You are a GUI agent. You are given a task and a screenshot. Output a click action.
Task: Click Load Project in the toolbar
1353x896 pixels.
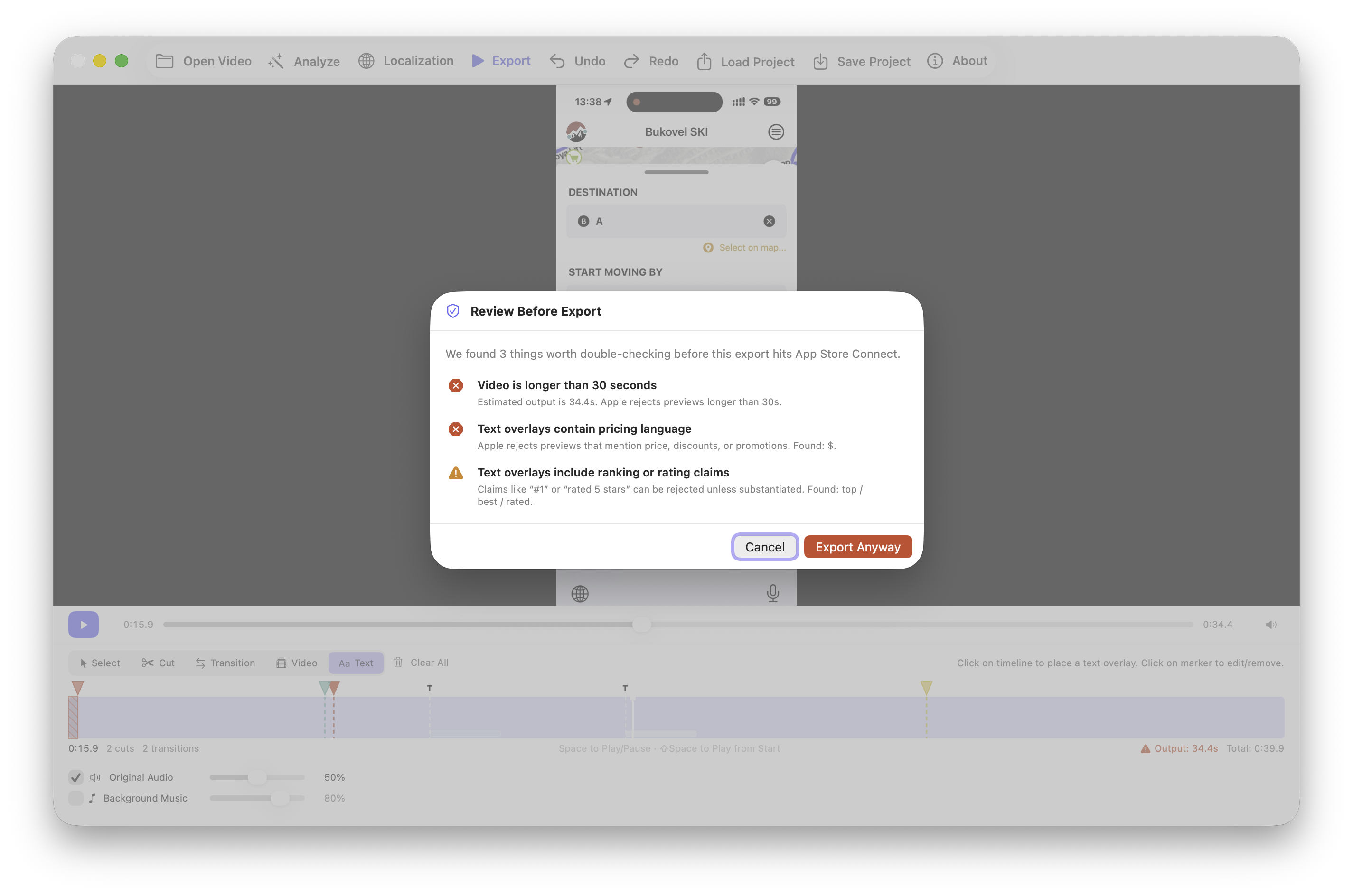point(745,61)
